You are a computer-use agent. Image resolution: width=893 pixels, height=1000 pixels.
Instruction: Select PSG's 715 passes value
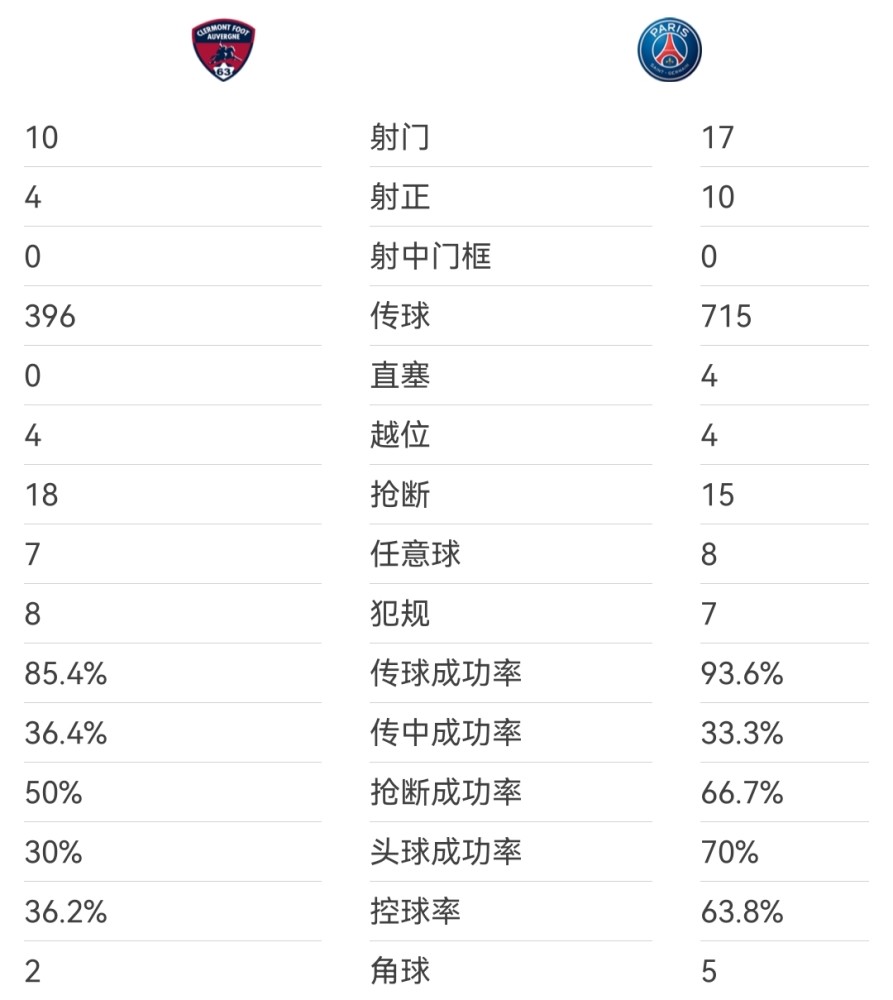(727, 316)
